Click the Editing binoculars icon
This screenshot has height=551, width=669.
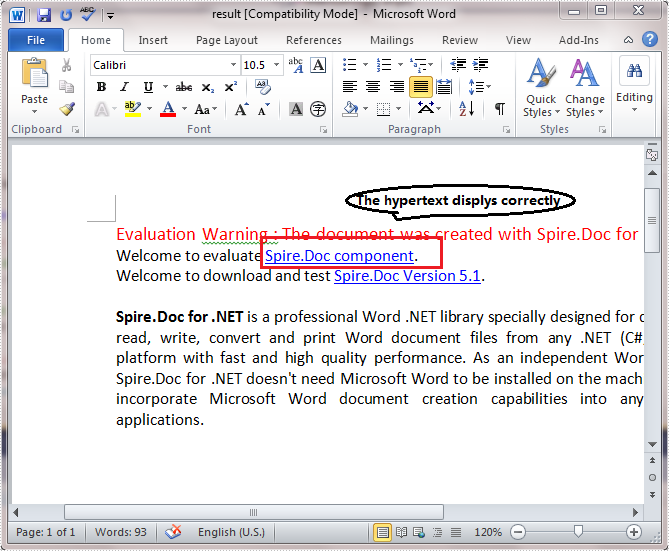click(634, 70)
